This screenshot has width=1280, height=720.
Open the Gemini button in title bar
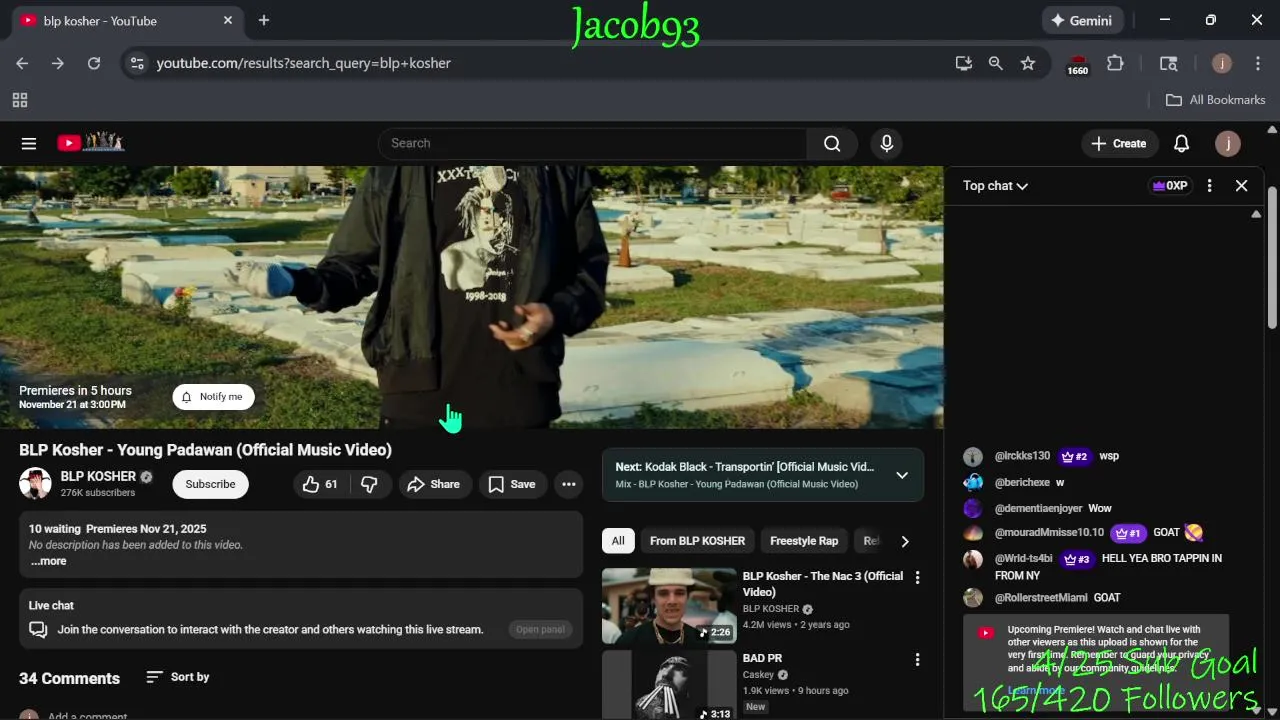click(x=1083, y=20)
